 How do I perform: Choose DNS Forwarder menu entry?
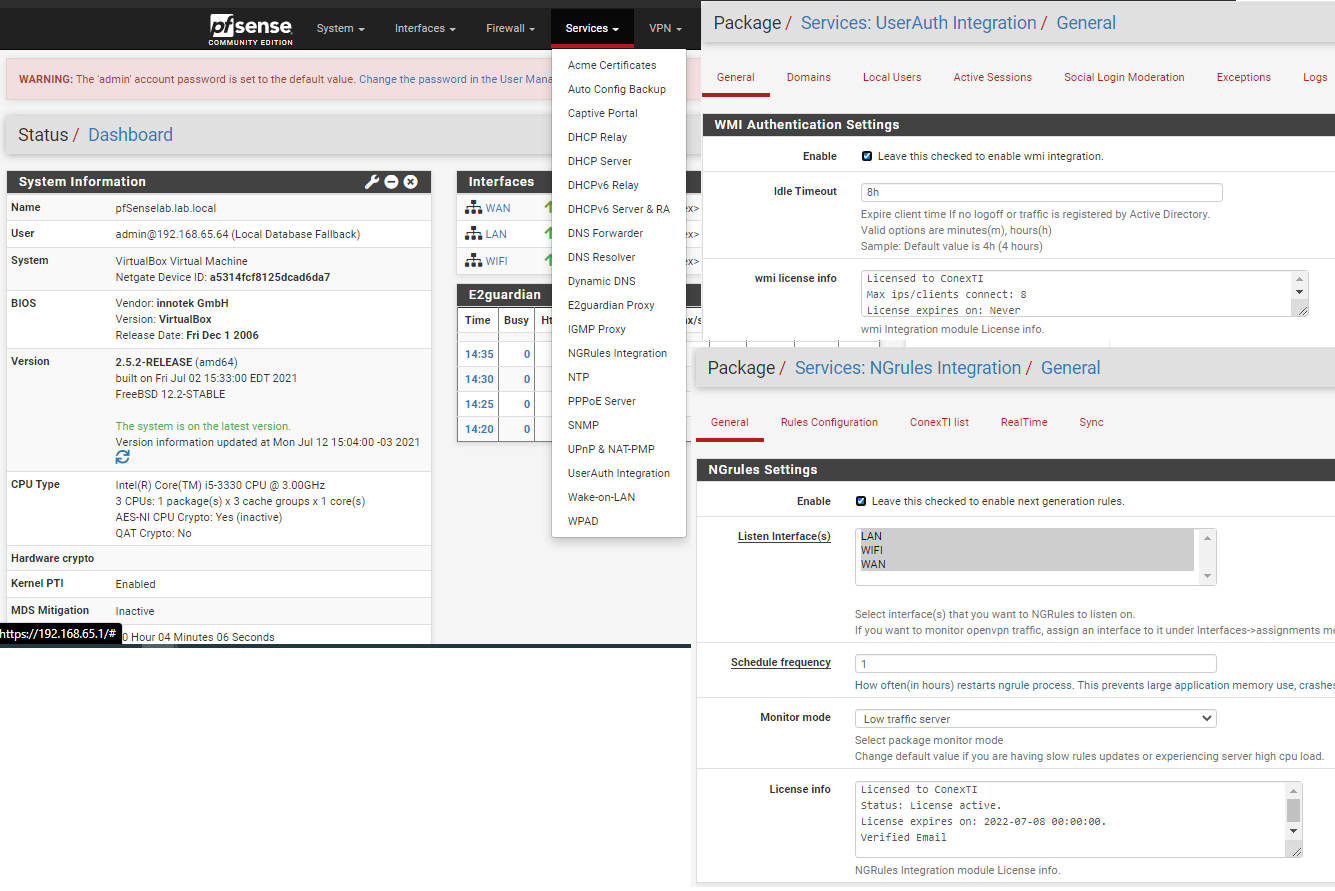point(605,233)
